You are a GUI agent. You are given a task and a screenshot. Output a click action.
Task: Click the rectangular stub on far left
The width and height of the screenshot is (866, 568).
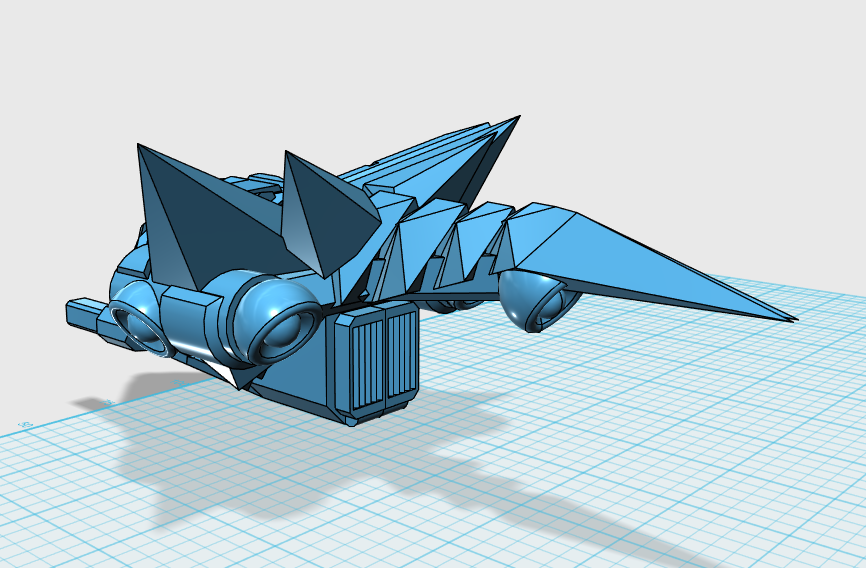pos(83,312)
